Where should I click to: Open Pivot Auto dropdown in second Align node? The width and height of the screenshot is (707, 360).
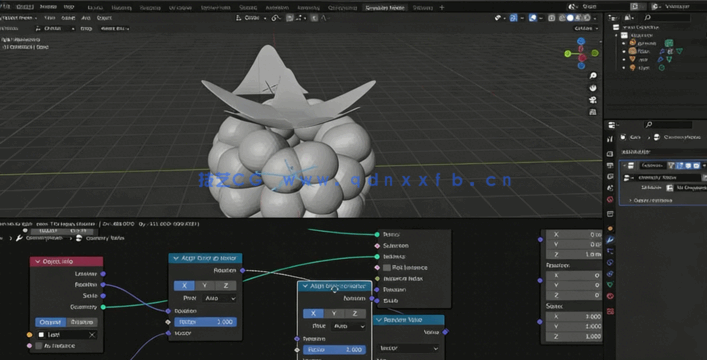point(349,326)
